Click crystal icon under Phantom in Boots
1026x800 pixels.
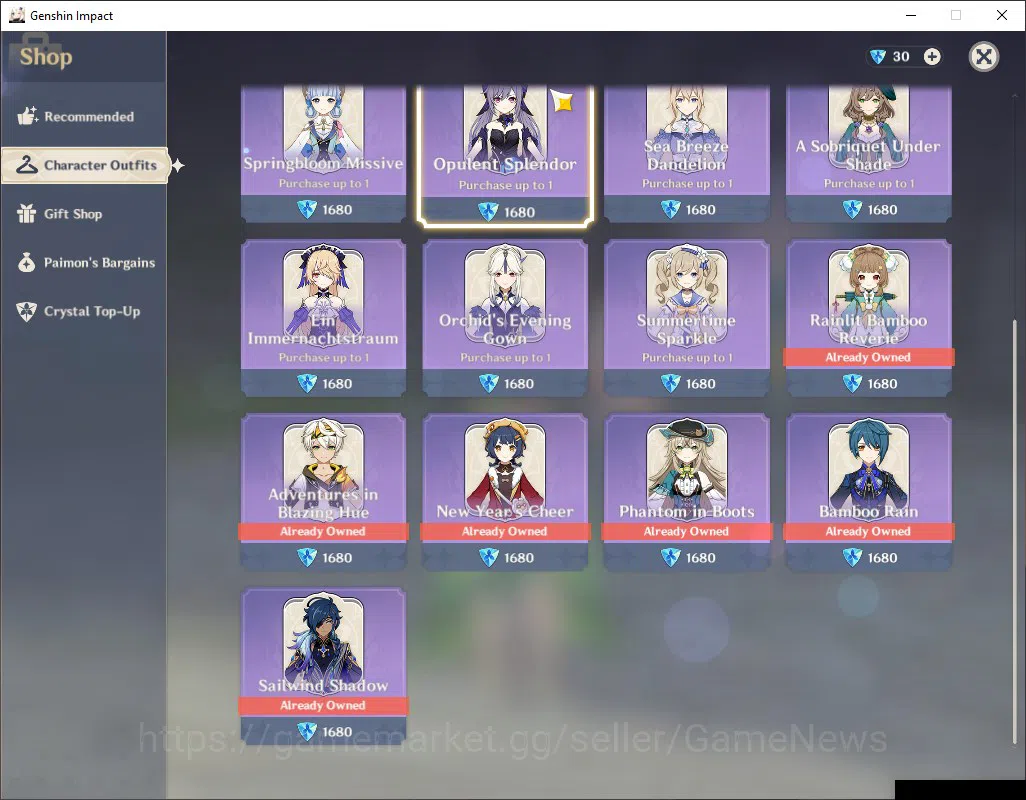tap(670, 557)
